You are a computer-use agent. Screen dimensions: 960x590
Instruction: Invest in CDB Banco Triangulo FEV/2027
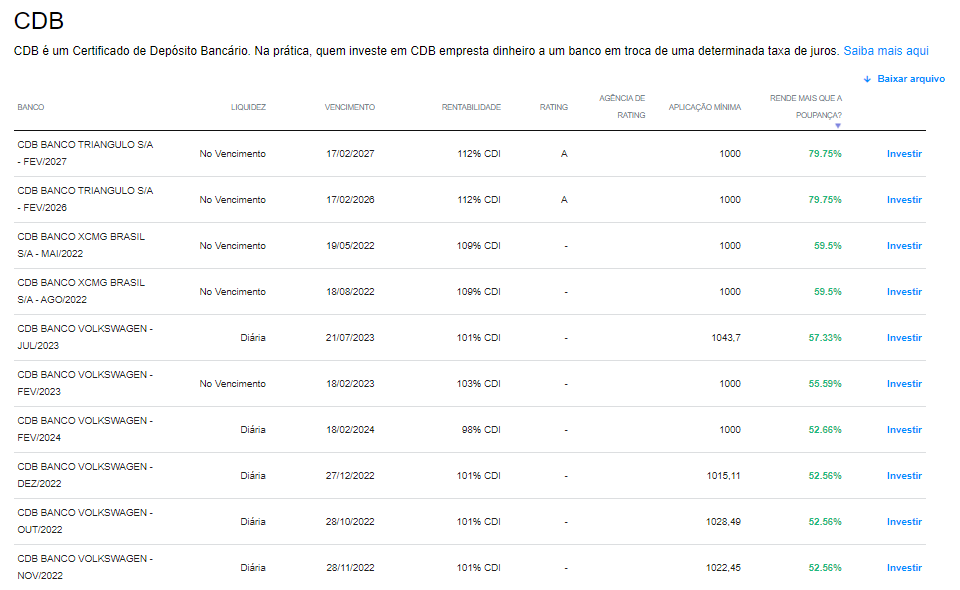pyautogui.click(x=904, y=154)
